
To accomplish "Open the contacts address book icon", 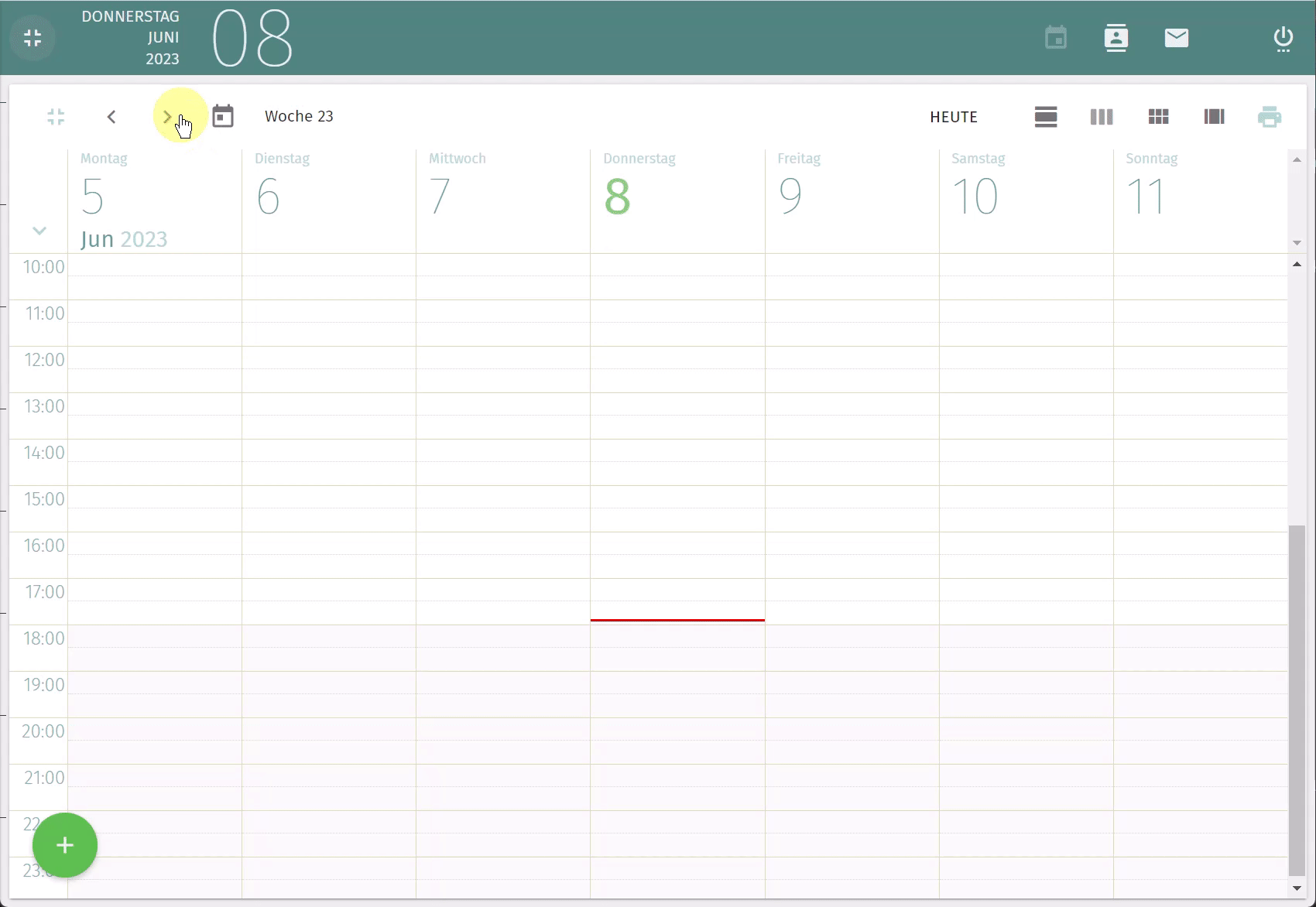I will point(1116,38).
